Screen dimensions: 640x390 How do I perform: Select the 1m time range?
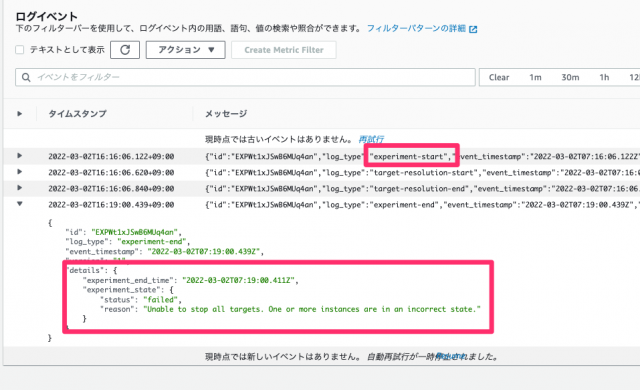[x=535, y=77]
